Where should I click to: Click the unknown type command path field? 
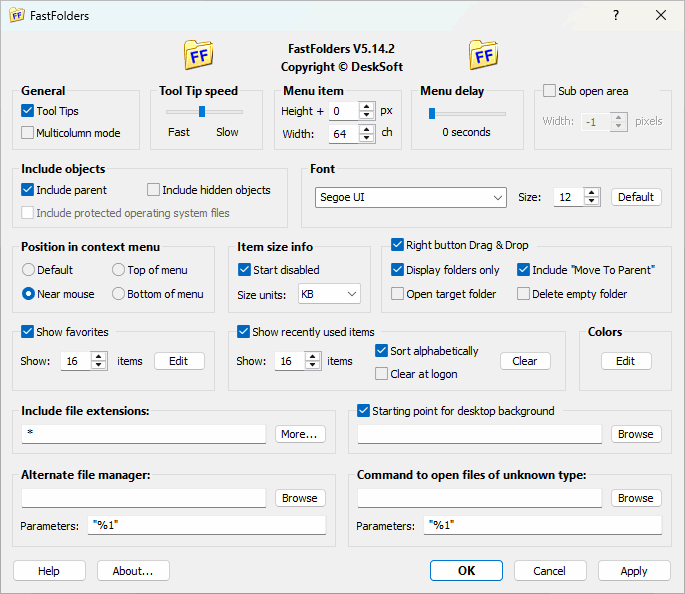[x=480, y=498]
